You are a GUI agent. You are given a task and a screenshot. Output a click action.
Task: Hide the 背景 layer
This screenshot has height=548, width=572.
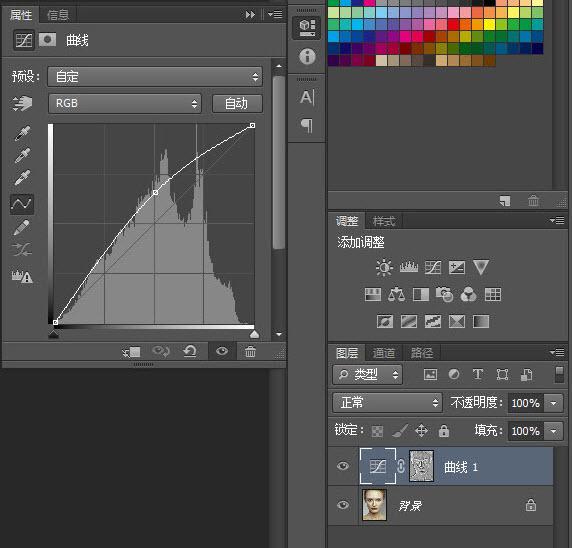(343, 505)
